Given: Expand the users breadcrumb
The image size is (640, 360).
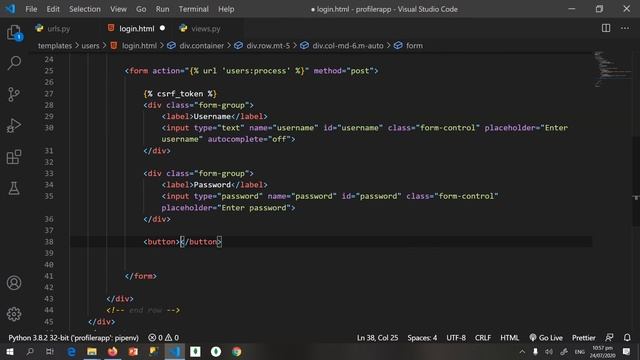Looking at the screenshot, I should click(90, 46).
